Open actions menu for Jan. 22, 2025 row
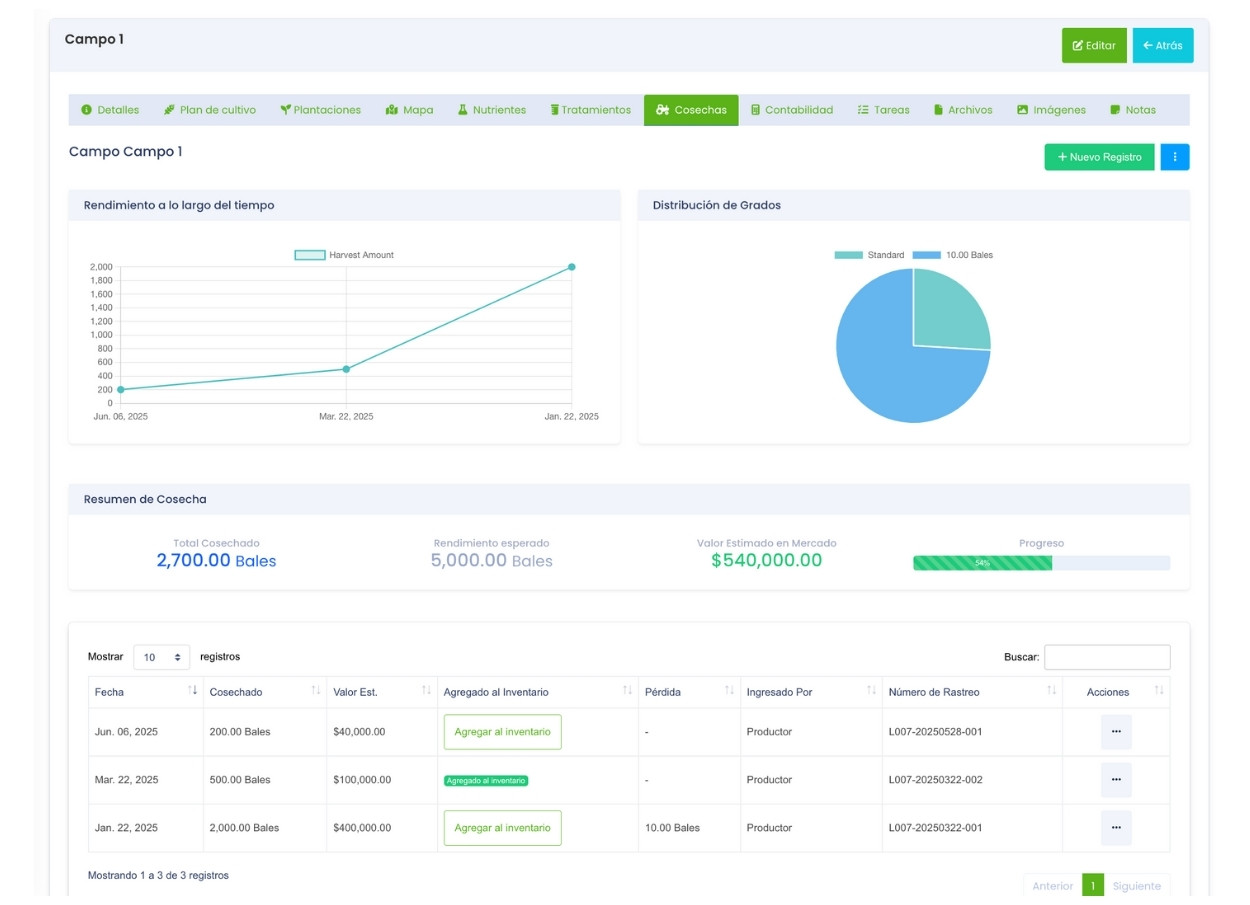 [1116, 828]
